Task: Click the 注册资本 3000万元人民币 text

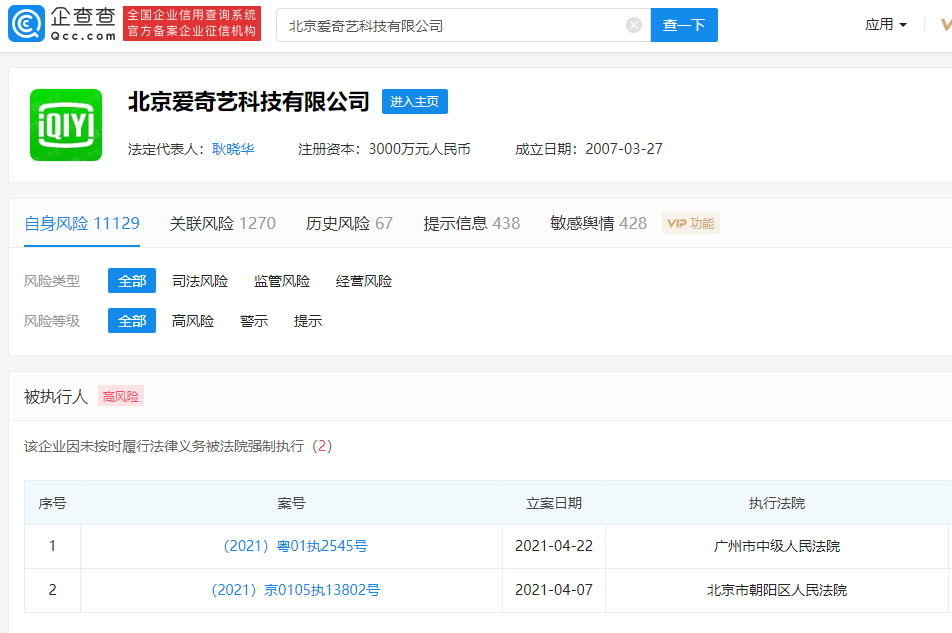Action: [x=384, y=149]
